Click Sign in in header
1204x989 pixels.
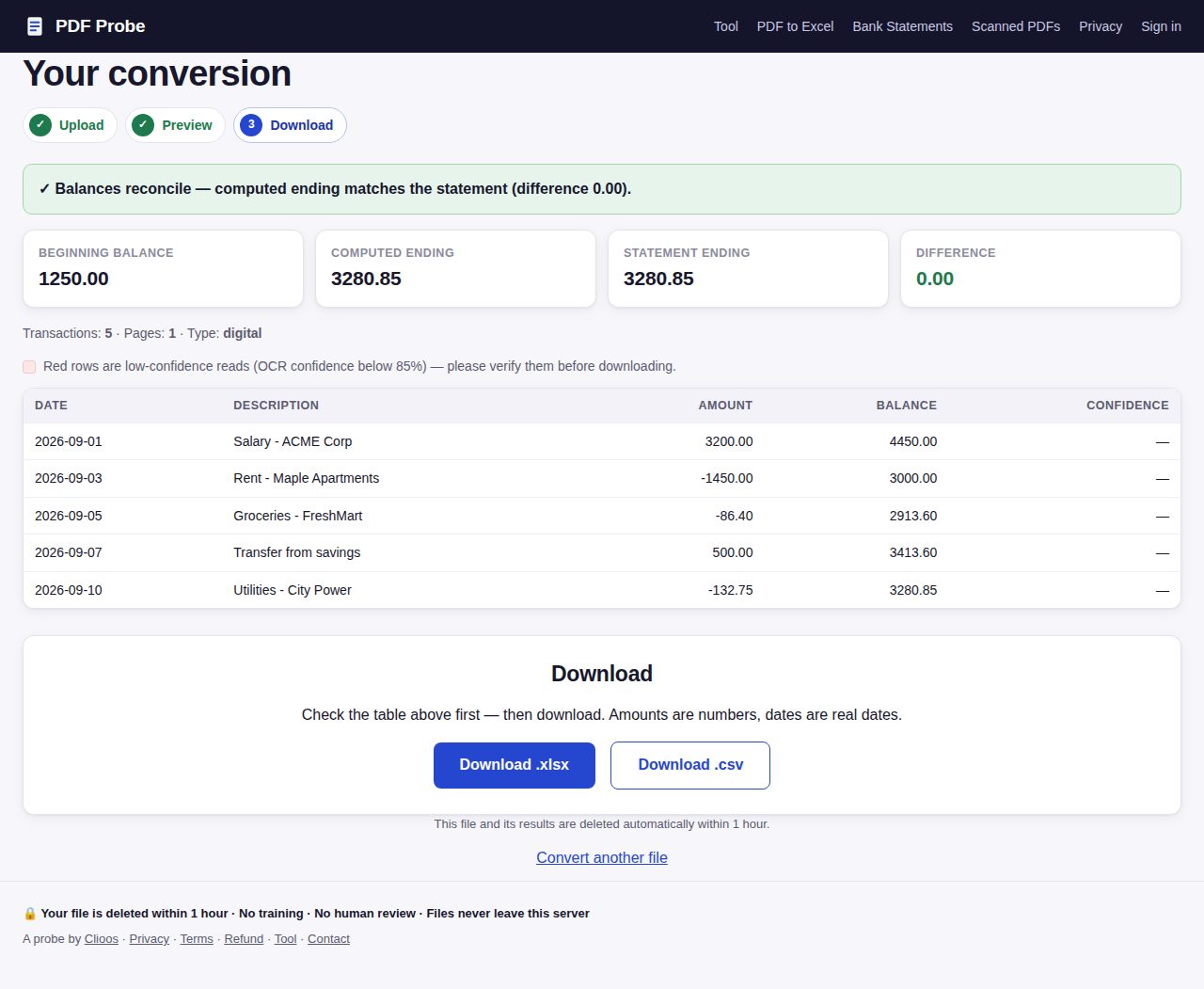tap(1161, 26)
